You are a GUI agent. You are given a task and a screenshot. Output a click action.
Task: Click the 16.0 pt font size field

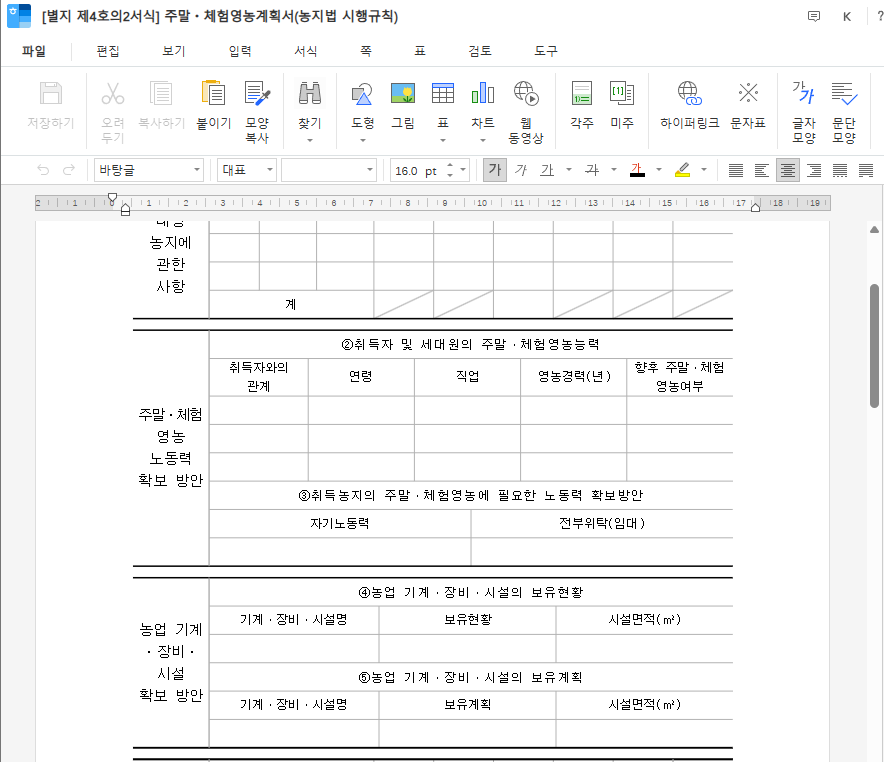coord(417,170)
